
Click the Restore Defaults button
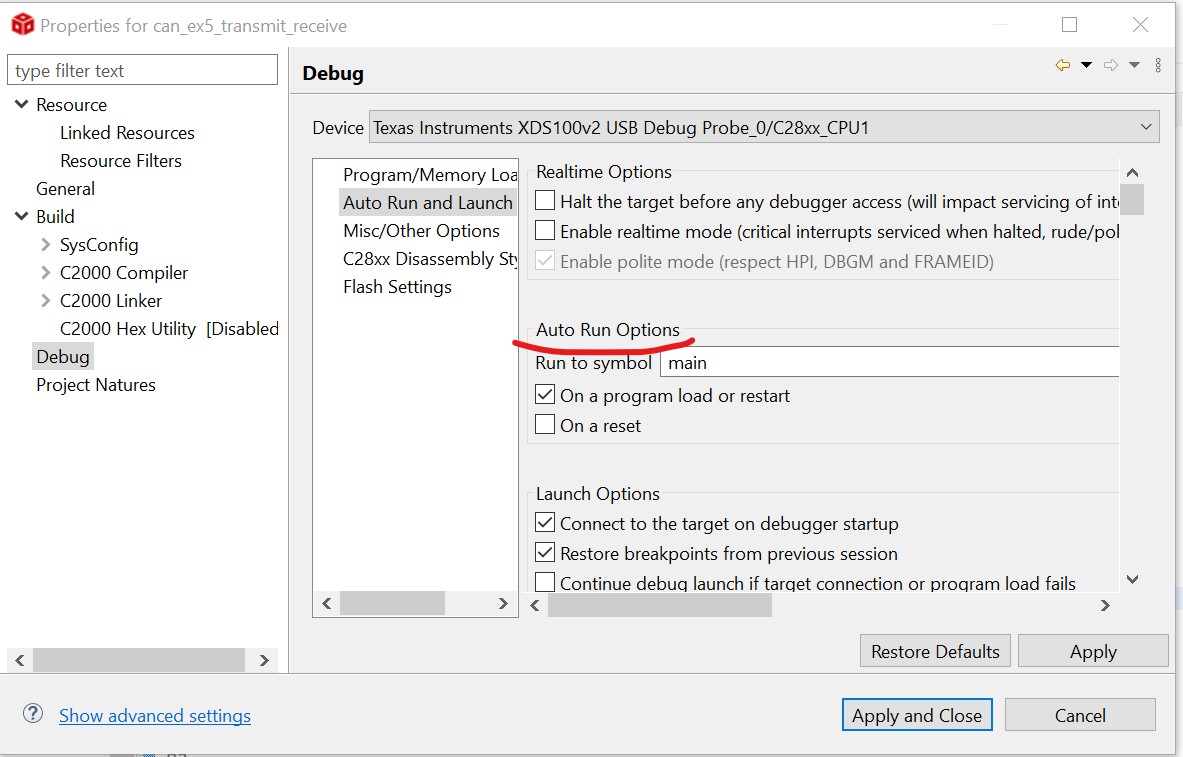(935, 651)
